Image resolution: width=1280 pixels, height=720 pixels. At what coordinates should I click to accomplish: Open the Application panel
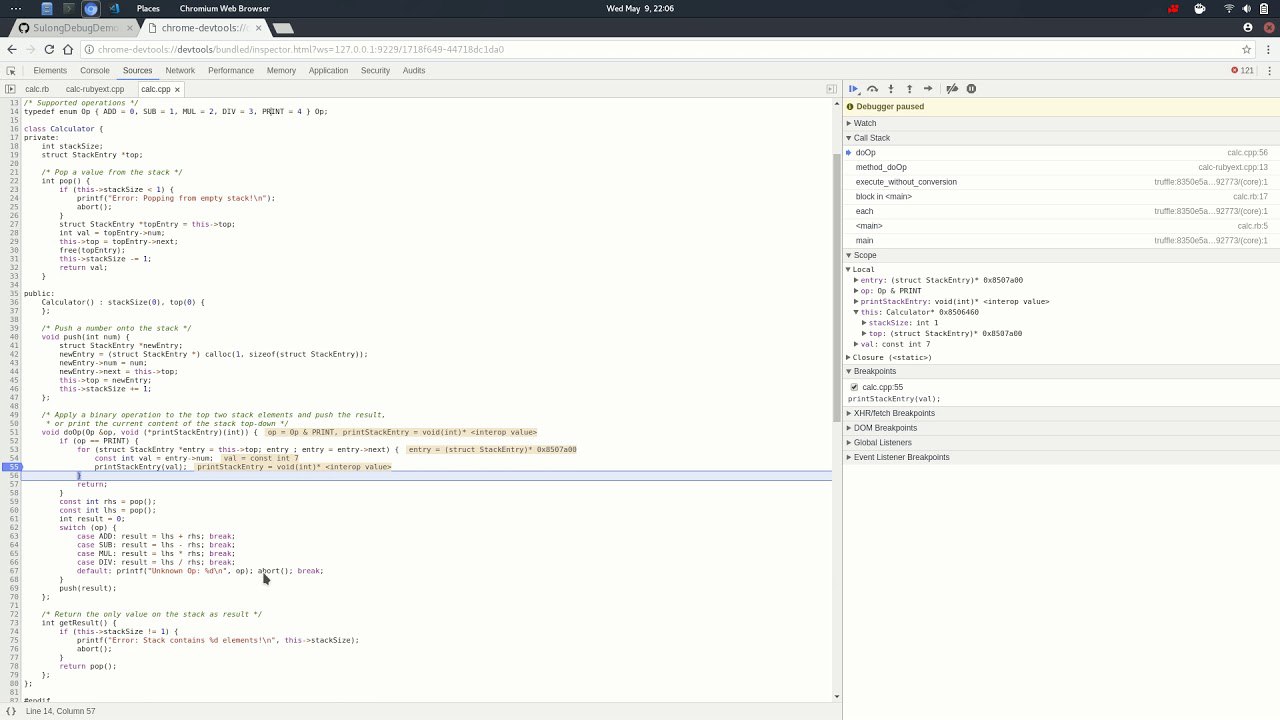pos(328,71)
